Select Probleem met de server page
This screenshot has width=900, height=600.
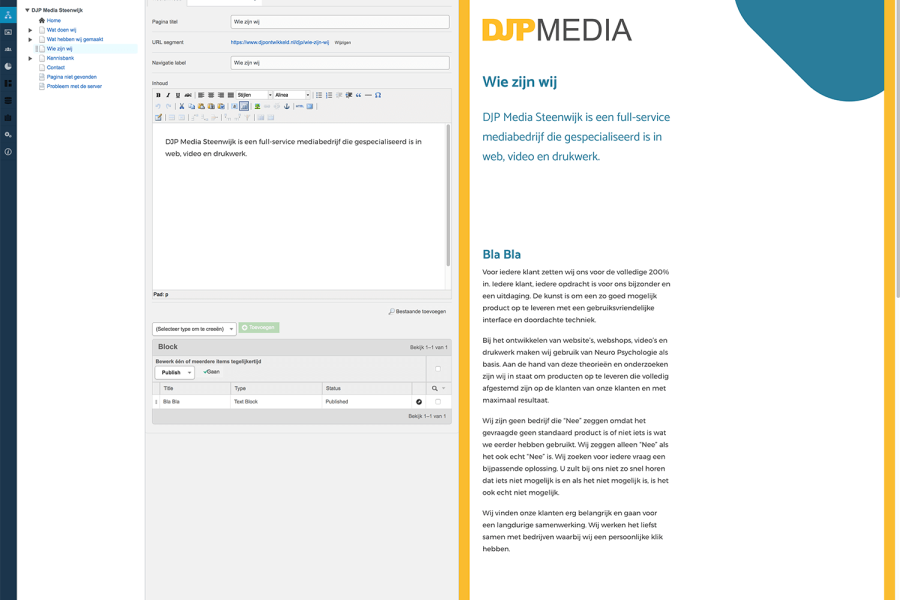click(x=74, y=86)
